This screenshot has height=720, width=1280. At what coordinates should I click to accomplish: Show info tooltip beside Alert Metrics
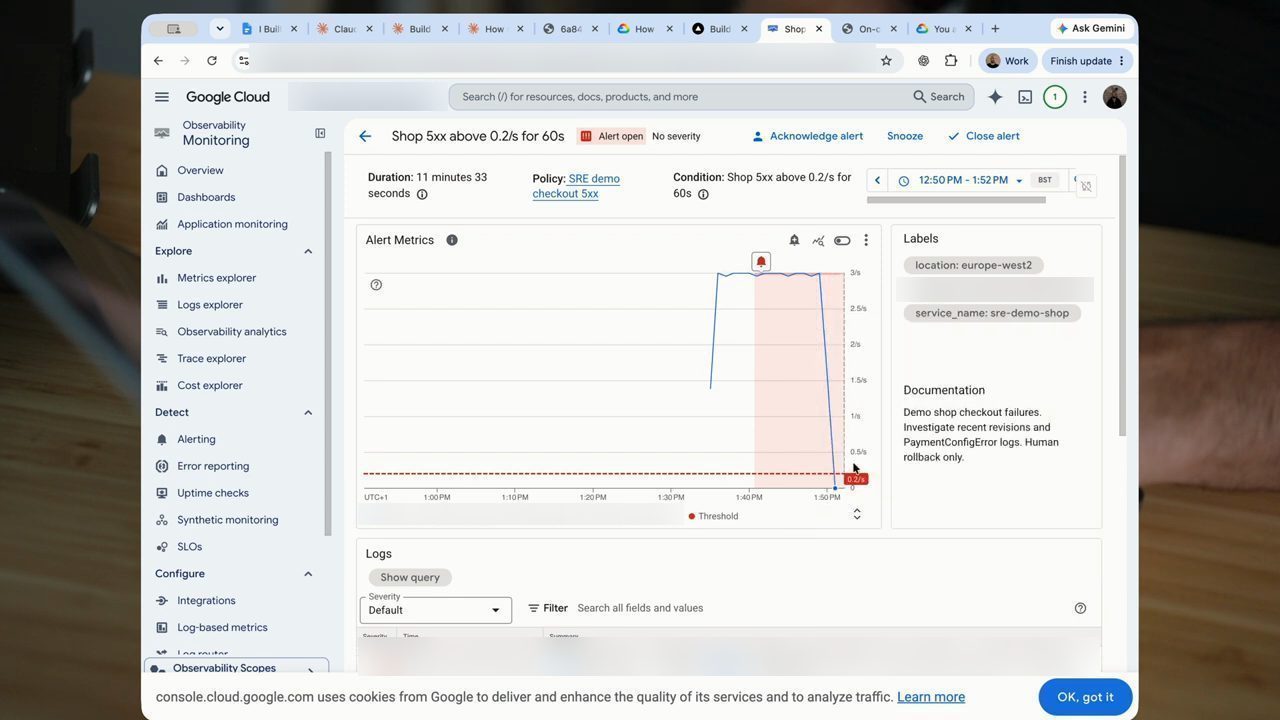[452, 240]
